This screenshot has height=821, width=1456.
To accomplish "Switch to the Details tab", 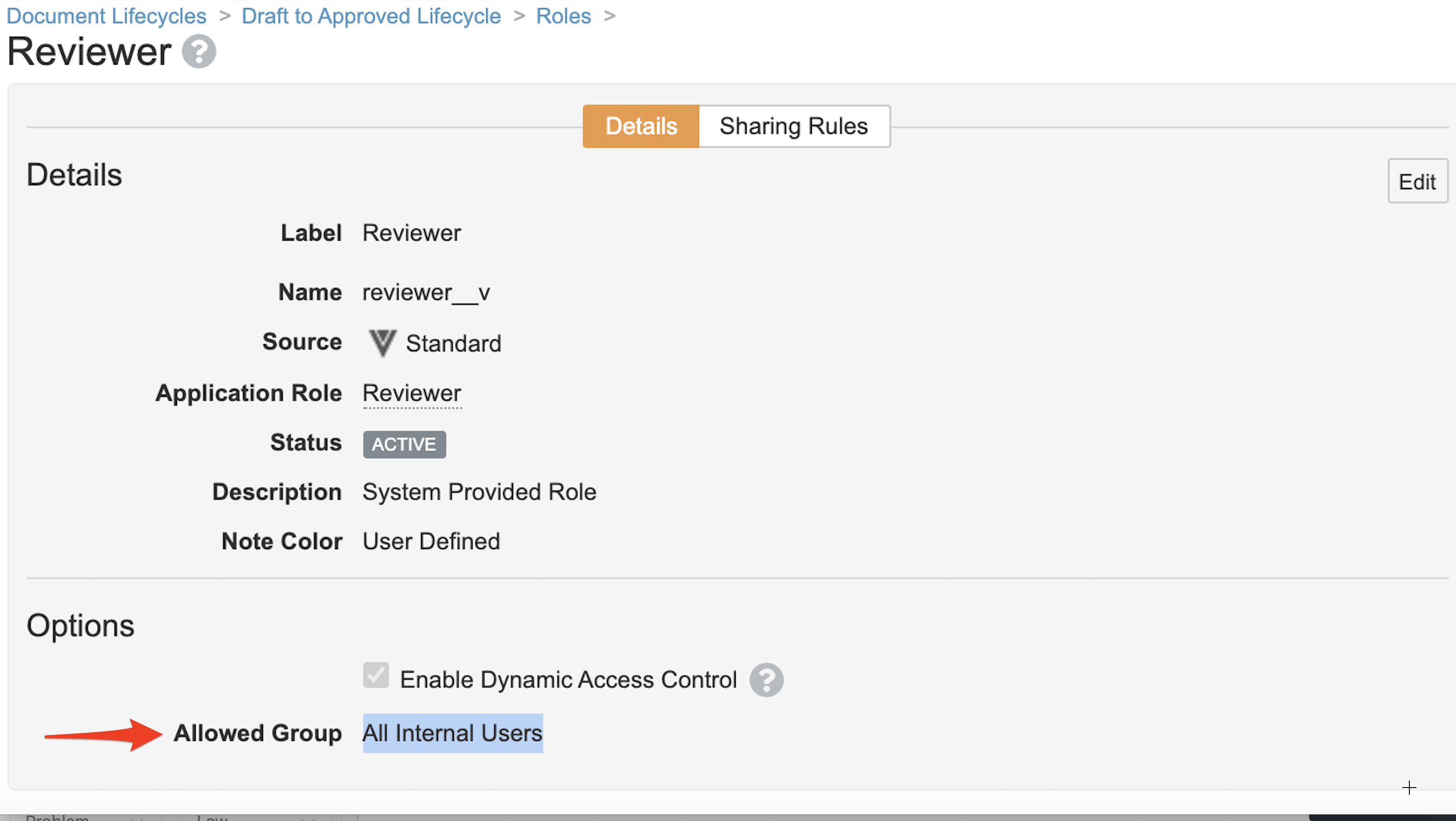I will 641,126.
